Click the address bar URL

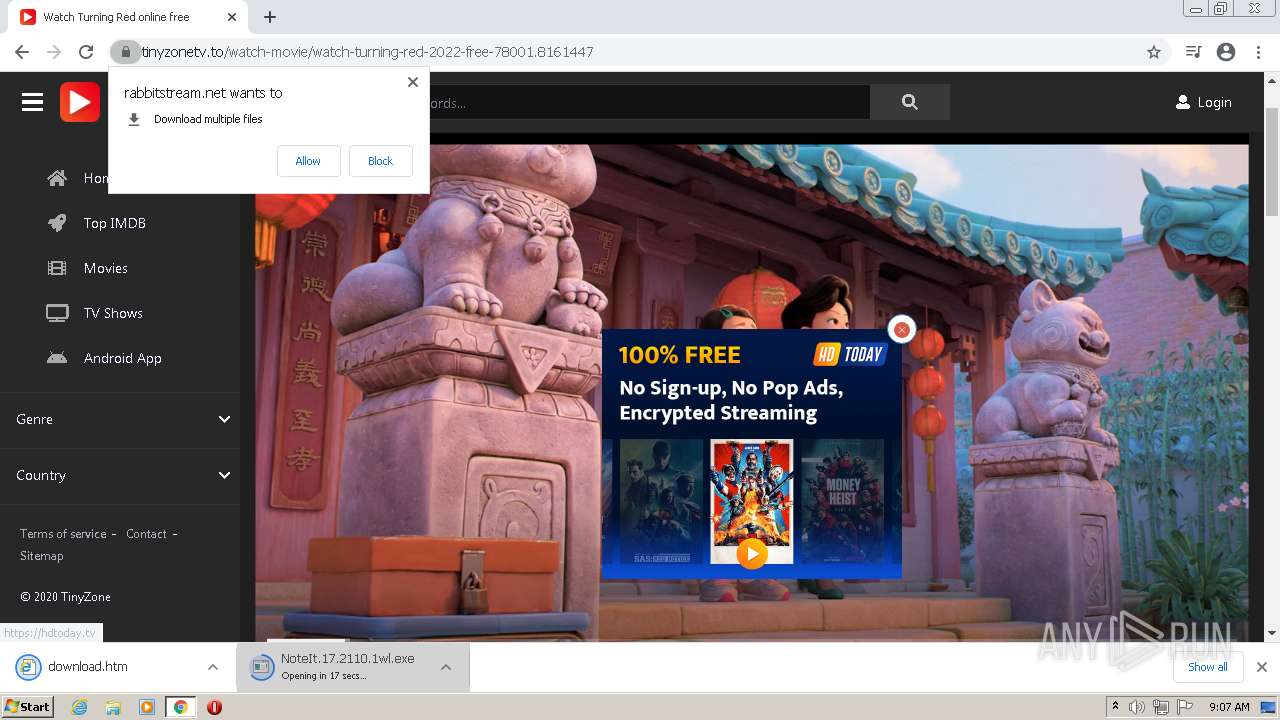(367, 52)
